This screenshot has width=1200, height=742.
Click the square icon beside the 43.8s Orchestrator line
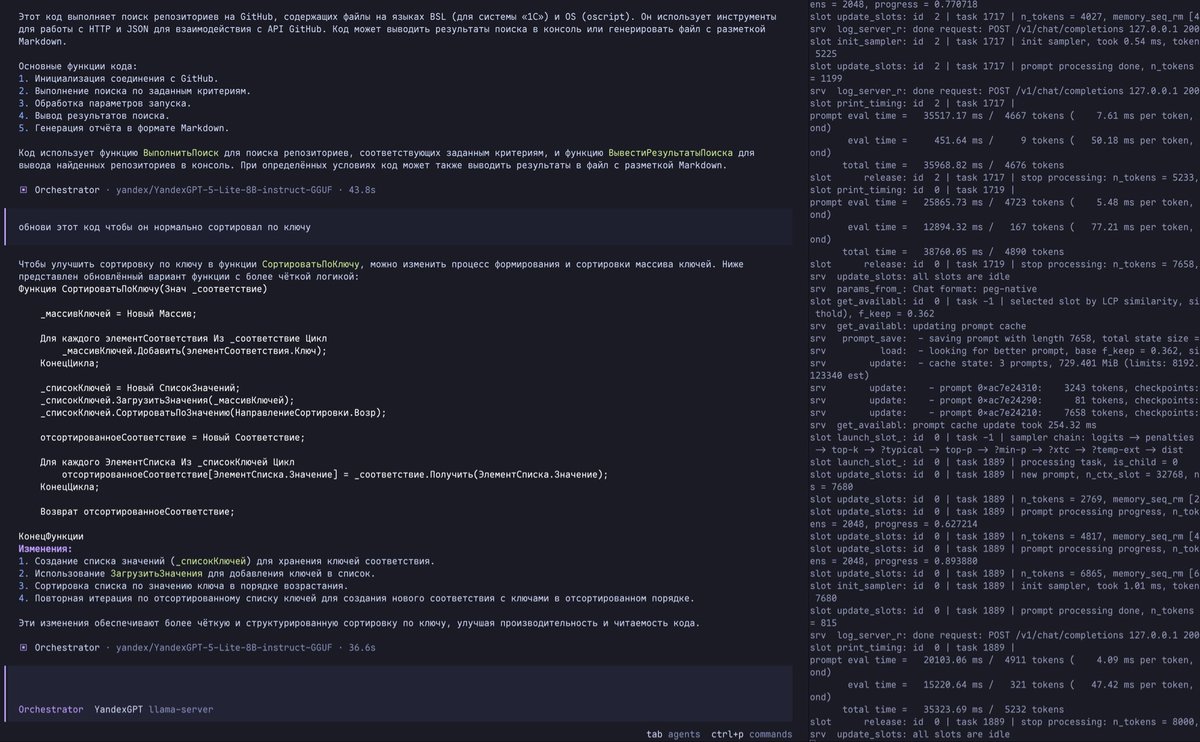[x=24, y=190]
